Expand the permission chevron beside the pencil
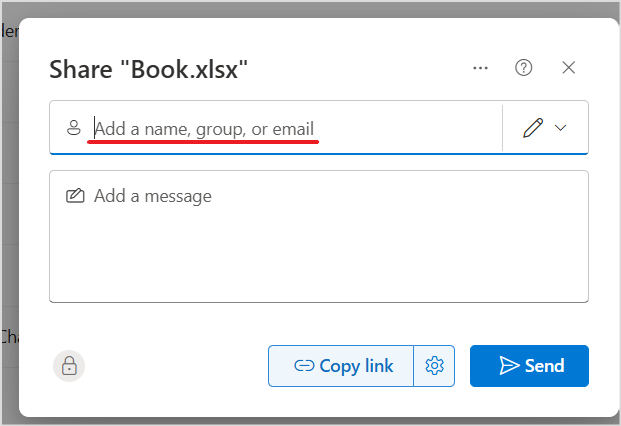Image resolution: width=621 pixels, height=426 pixels. [560, 128]
